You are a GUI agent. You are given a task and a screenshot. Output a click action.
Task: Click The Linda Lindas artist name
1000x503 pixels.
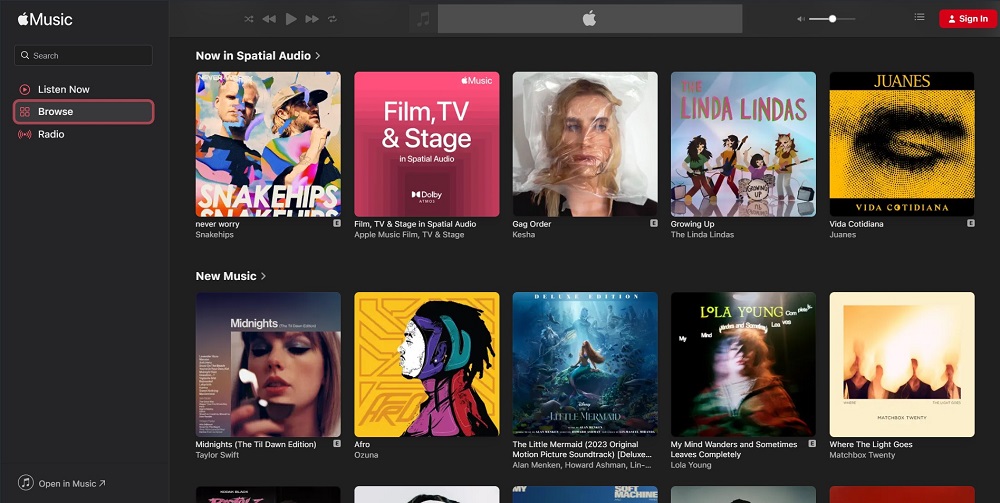[x=702, y=235]
